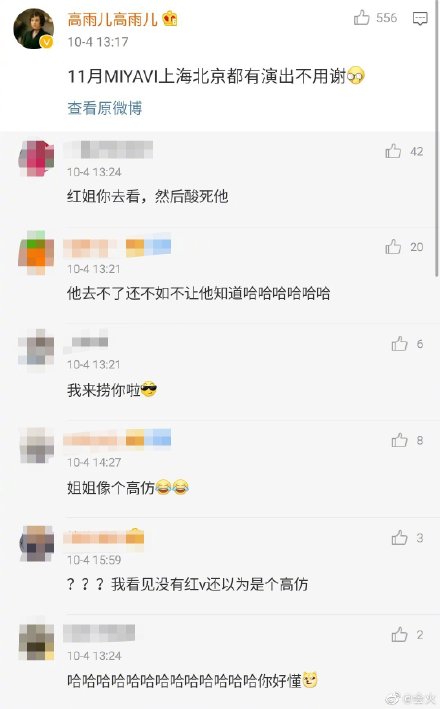Click the crown membership badge beside username
Screen dimensions: 440x709
pos(170,19)
